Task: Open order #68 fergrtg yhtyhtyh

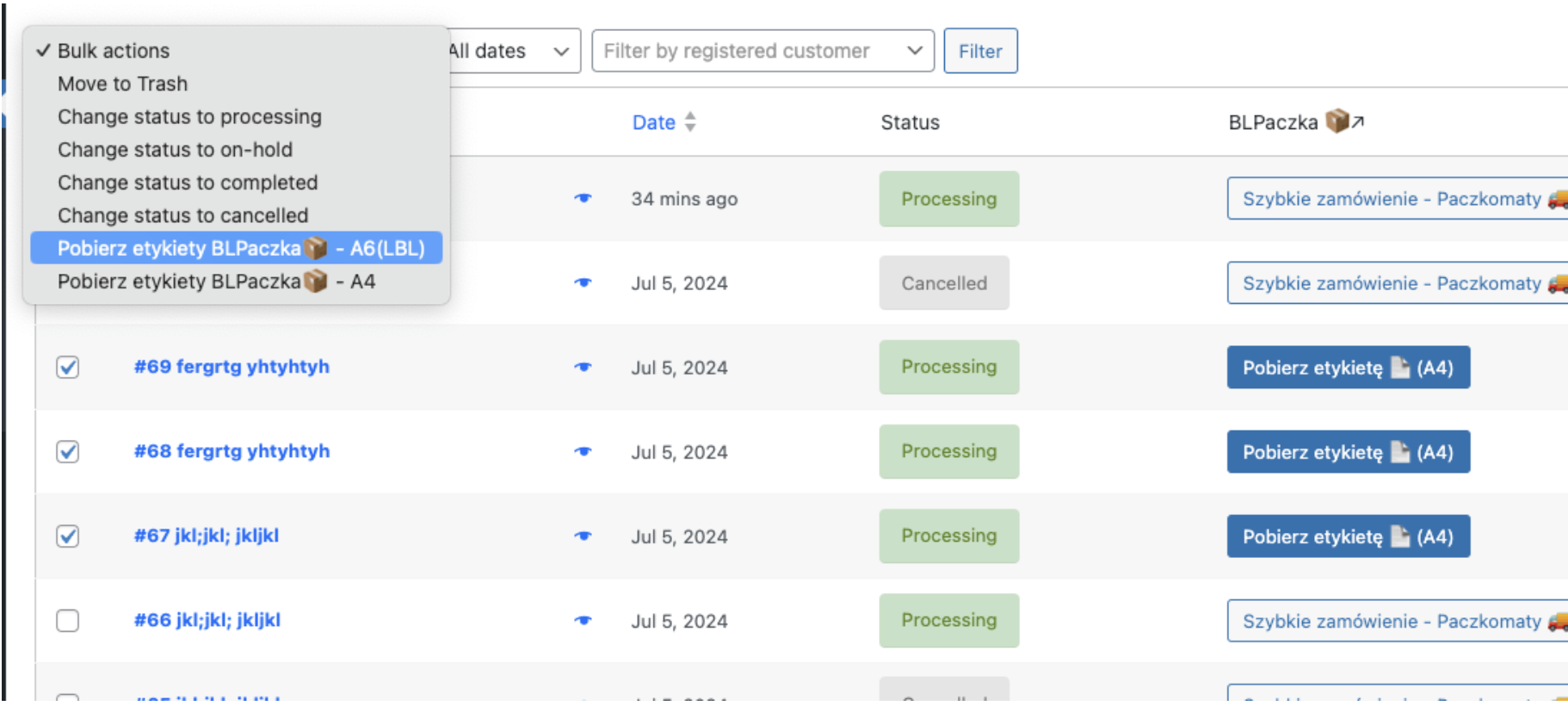Action: (231, 451)
